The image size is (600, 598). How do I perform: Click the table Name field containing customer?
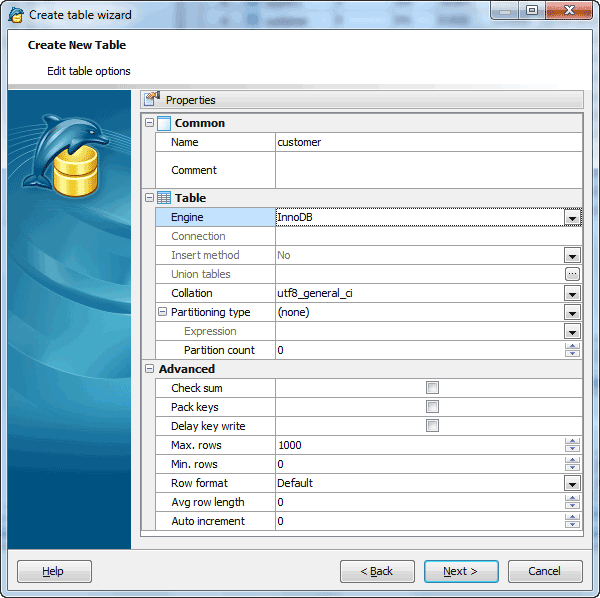[420, 142]
